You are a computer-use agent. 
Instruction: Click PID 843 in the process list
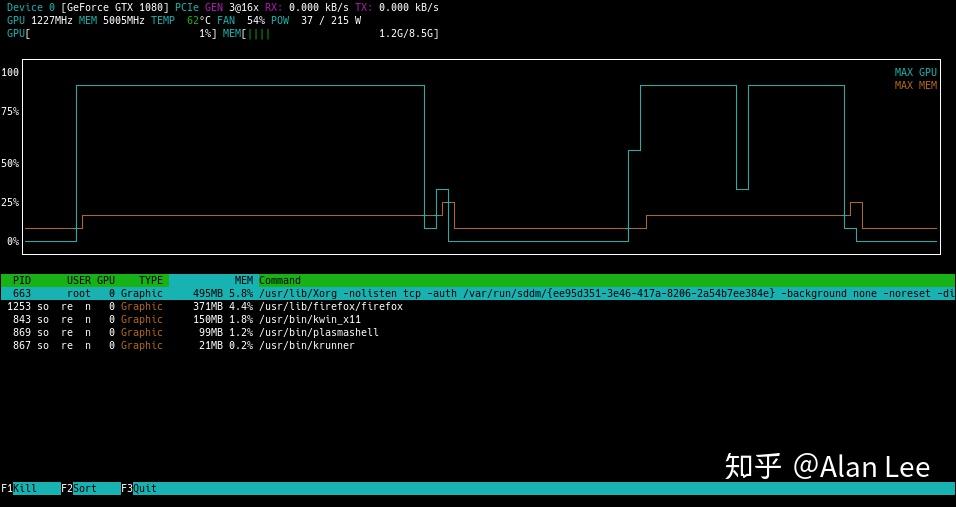[x=22, y=319]
